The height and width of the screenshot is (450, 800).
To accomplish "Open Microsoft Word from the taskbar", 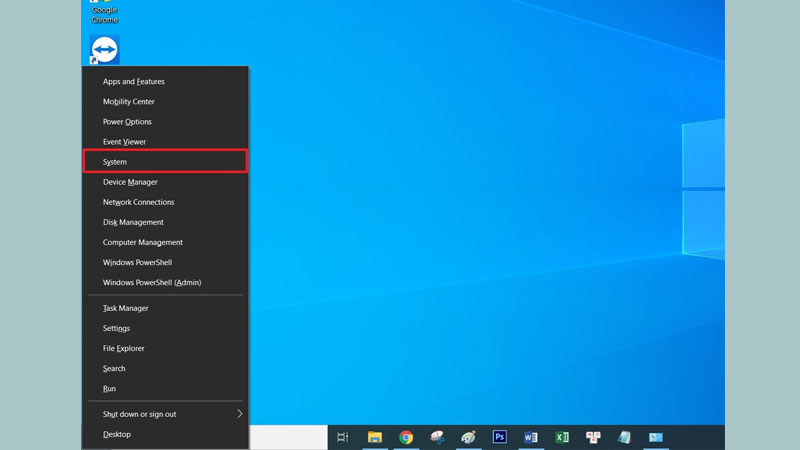I will [531, 437].
